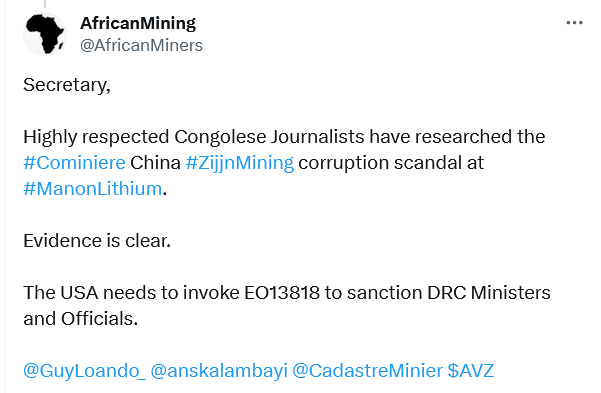Click the "Secretary," opening line
Viewport: 601px width, 393px height.
67,85
